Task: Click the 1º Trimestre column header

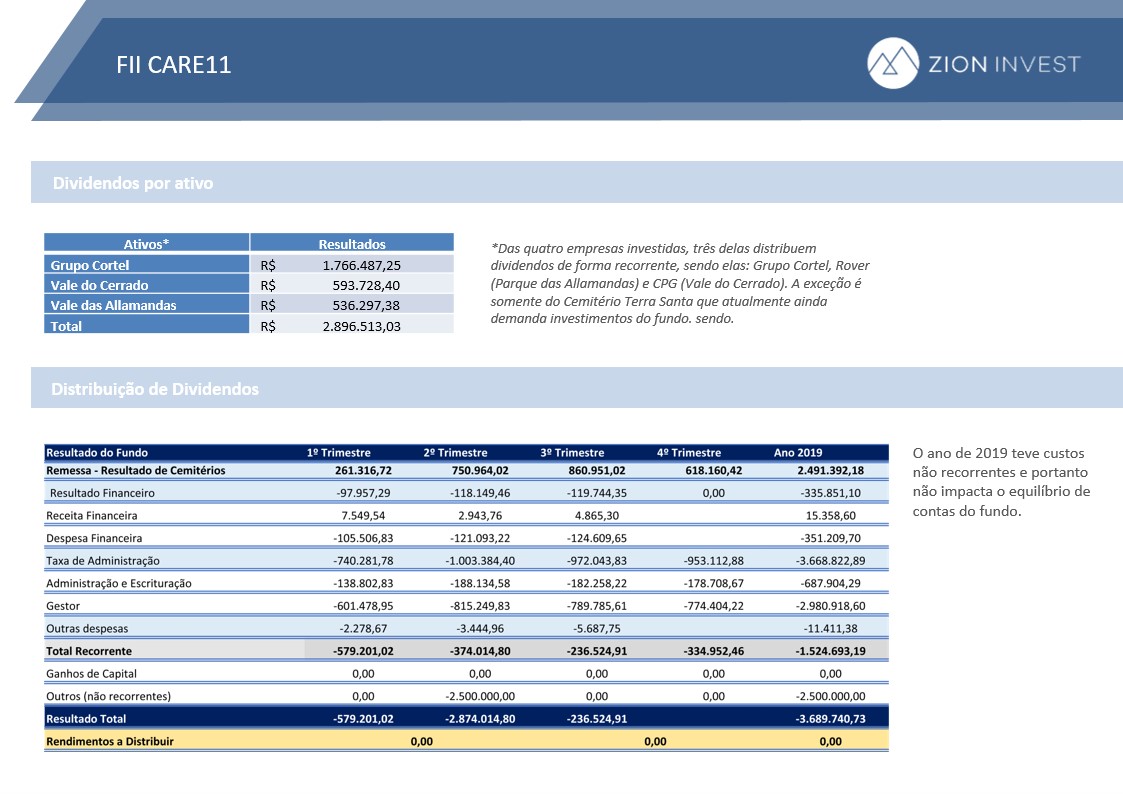Action: tap(339, 452)
